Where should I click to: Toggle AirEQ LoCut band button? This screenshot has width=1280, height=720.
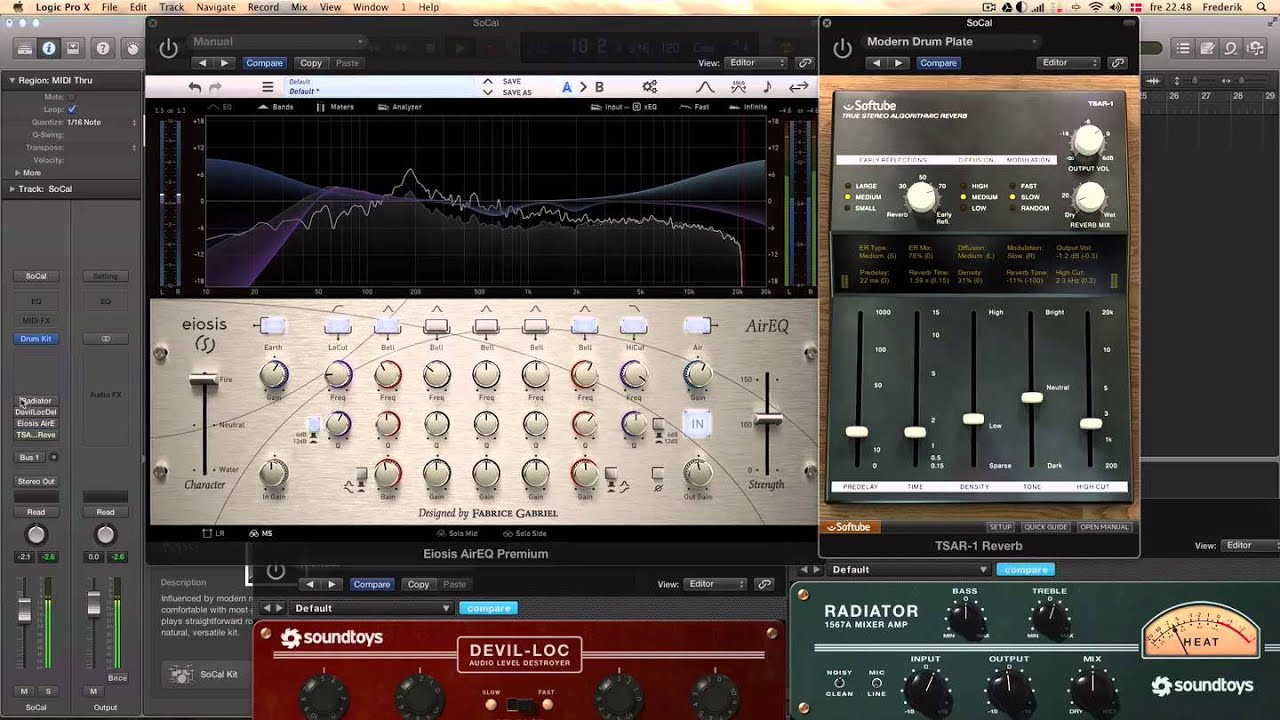pyautogui.click(x=338, y=326)
